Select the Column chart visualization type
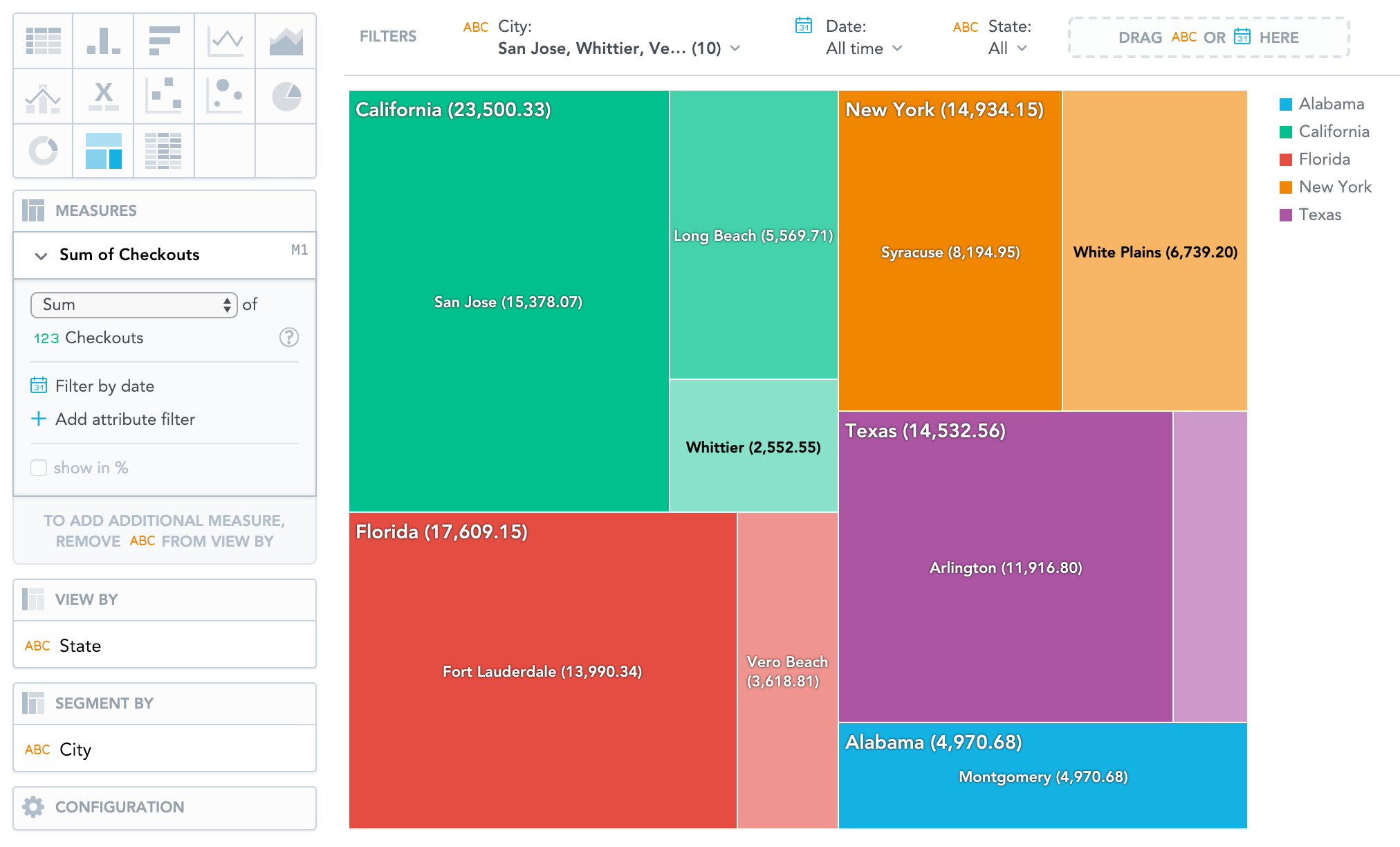This screenshot has height=847, width=1400. (x=104, y=41)
